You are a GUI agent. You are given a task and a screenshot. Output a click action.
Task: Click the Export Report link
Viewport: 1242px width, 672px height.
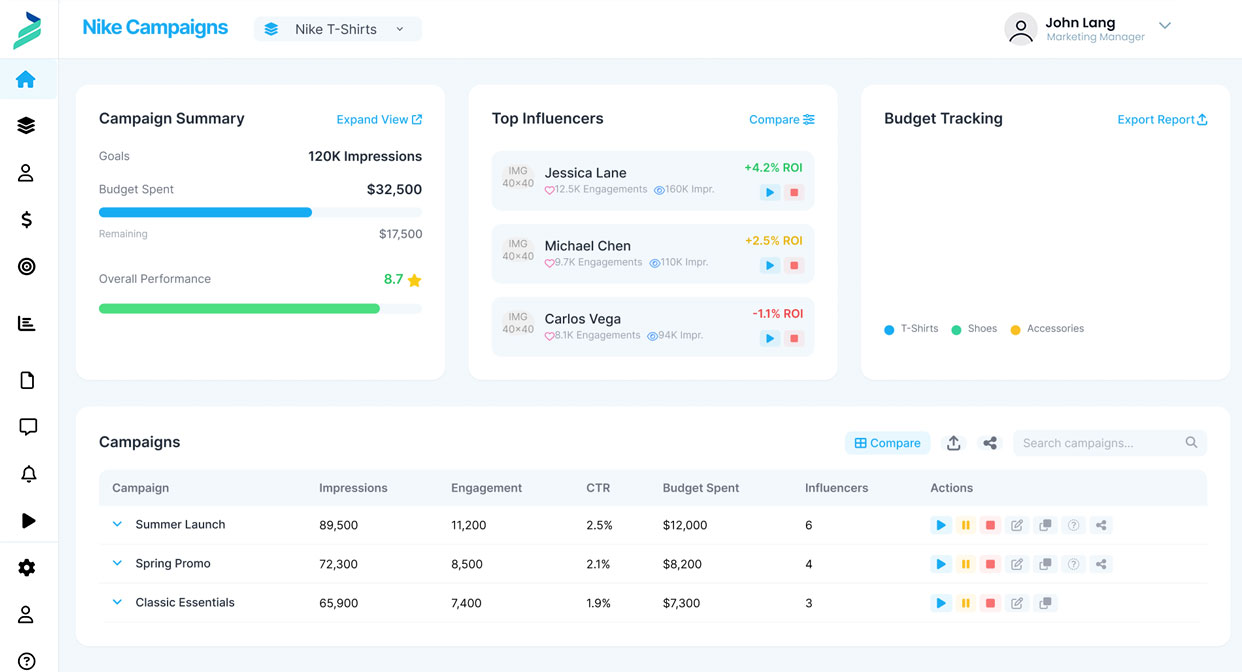(1162, 119)
